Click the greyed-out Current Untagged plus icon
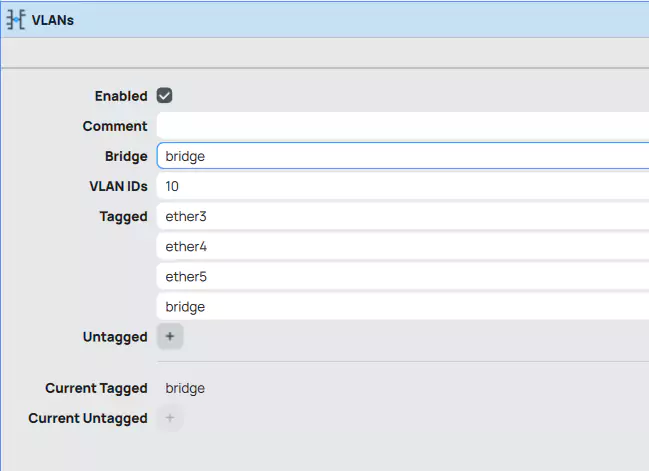649x471 pixels. click(x=170, y=418)
